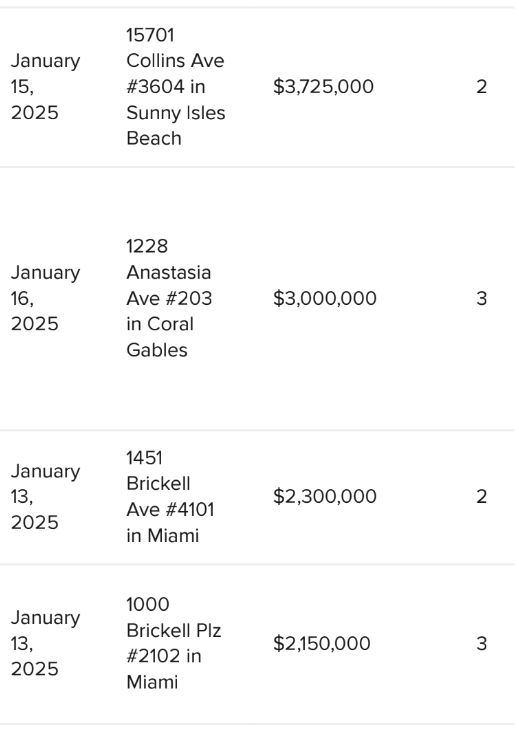The height and width of the screenshot is (730, 519).
Task: Select the 15701 Collins Ave #3604 address
Action: click(x=175, y=87)
